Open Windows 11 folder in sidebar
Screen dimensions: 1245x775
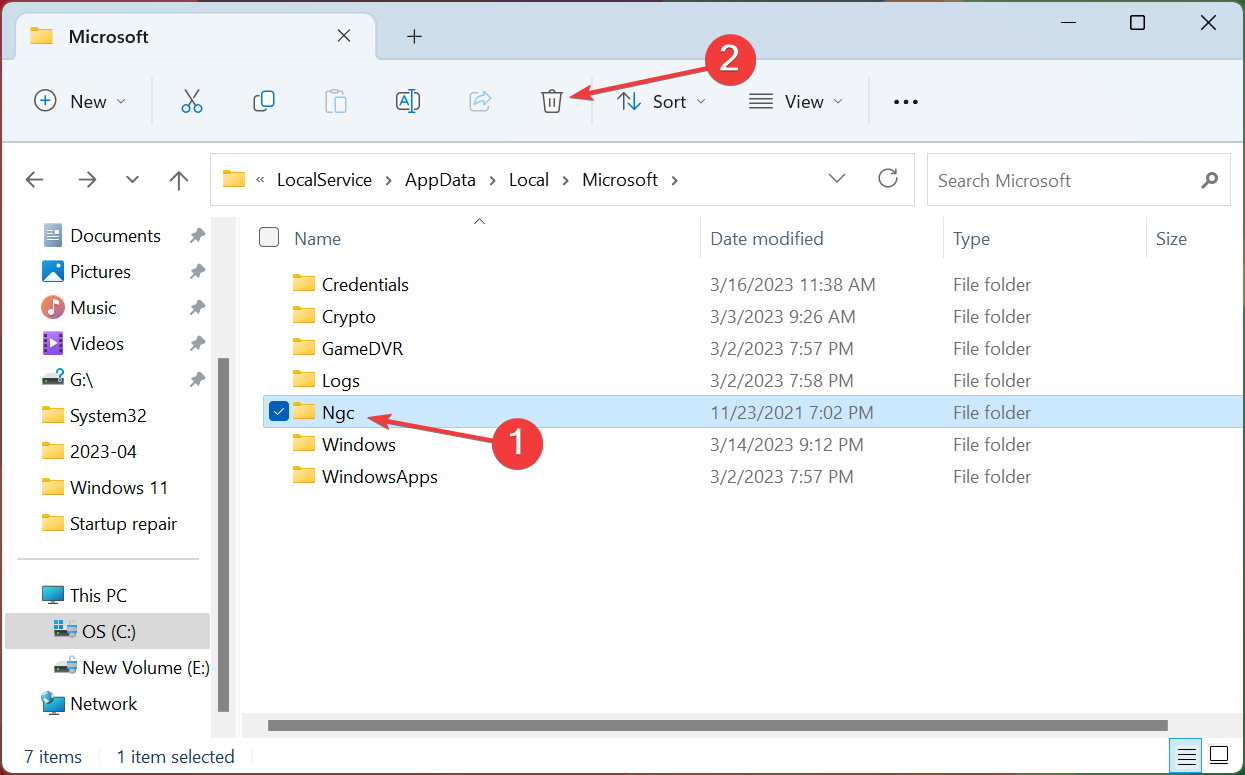coord(119,488)
